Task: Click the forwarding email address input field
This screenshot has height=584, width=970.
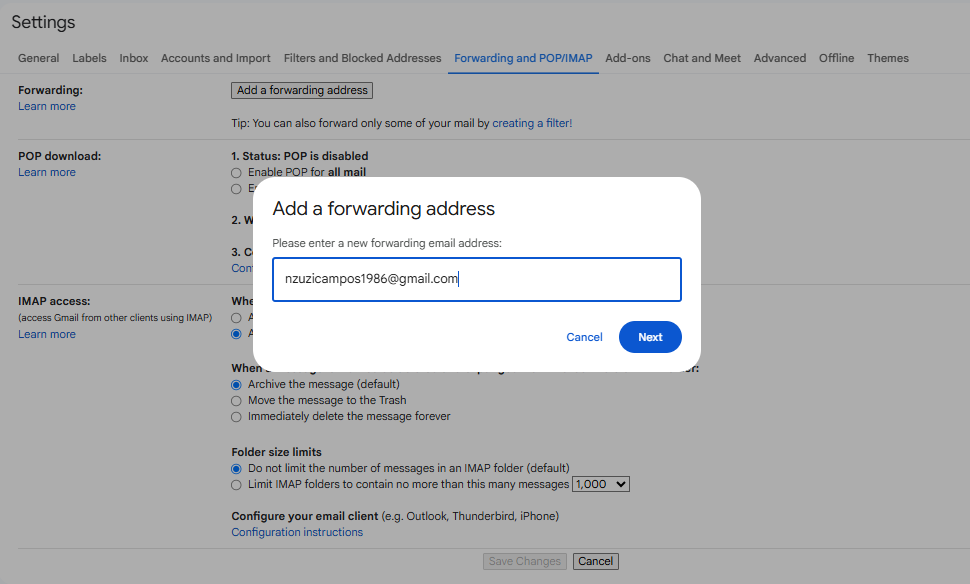Action: 476,280
